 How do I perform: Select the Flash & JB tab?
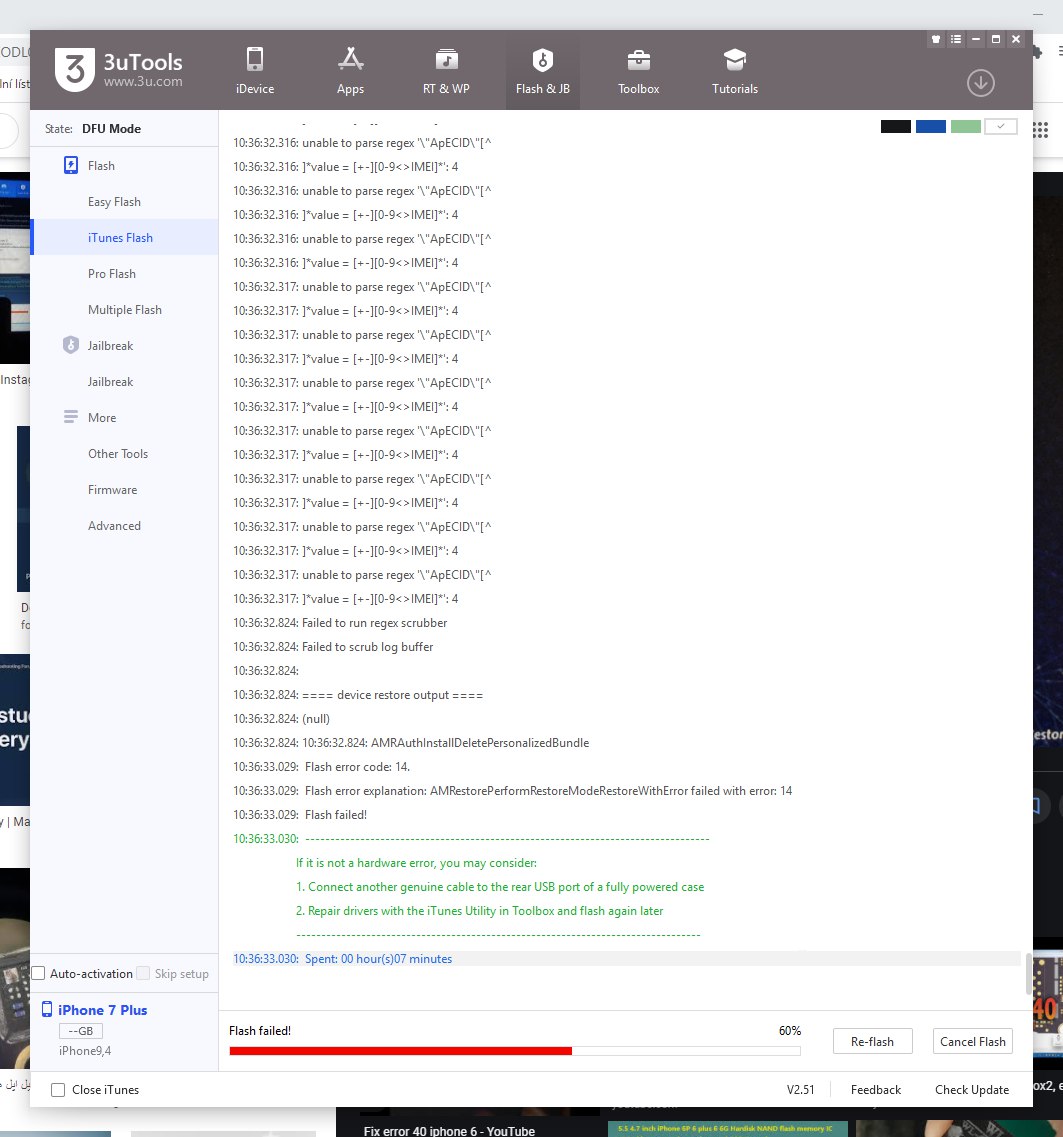542,70
